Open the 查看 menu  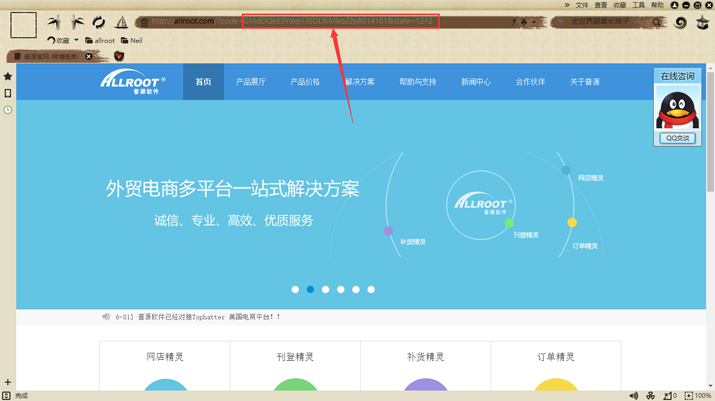pyautogui.click(x=601, y=5)
